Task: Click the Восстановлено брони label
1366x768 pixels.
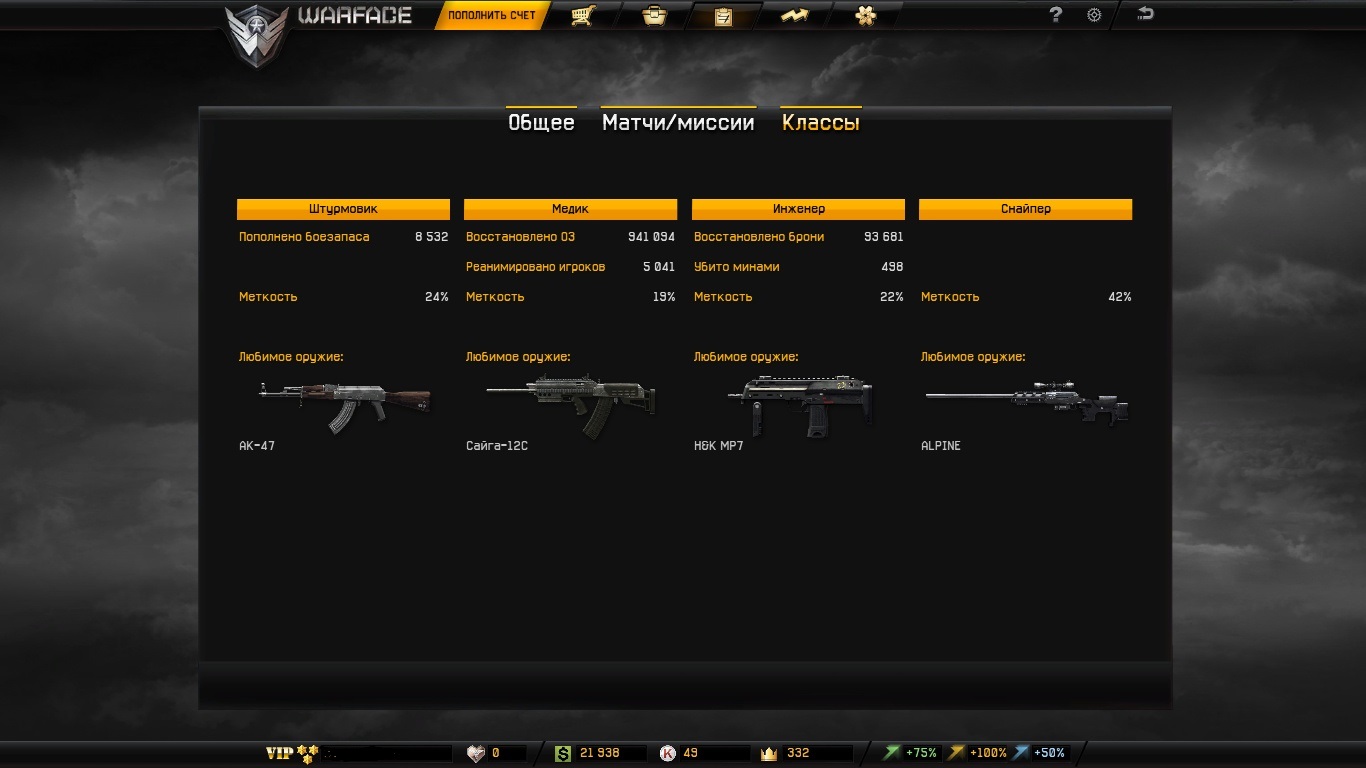Action: pos(759,237)
